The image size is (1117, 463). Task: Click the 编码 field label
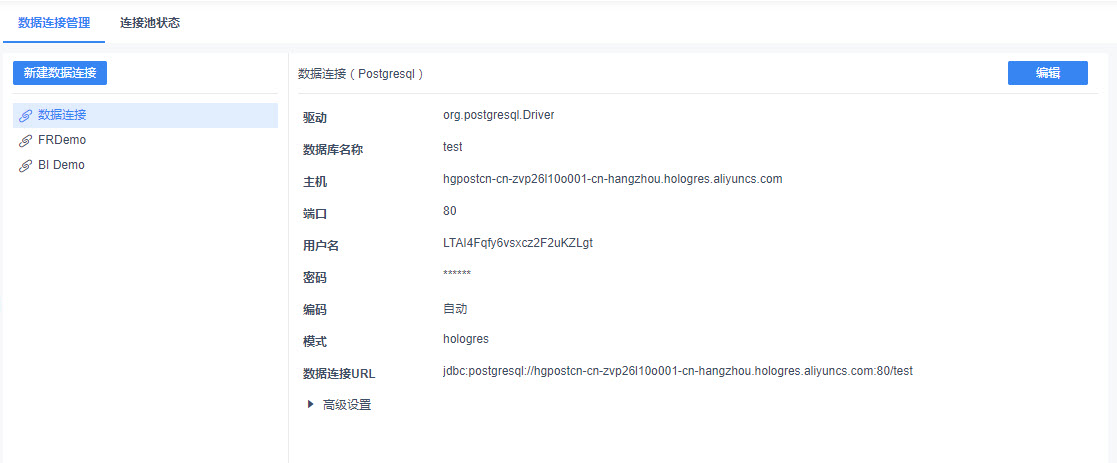[315, 310]
